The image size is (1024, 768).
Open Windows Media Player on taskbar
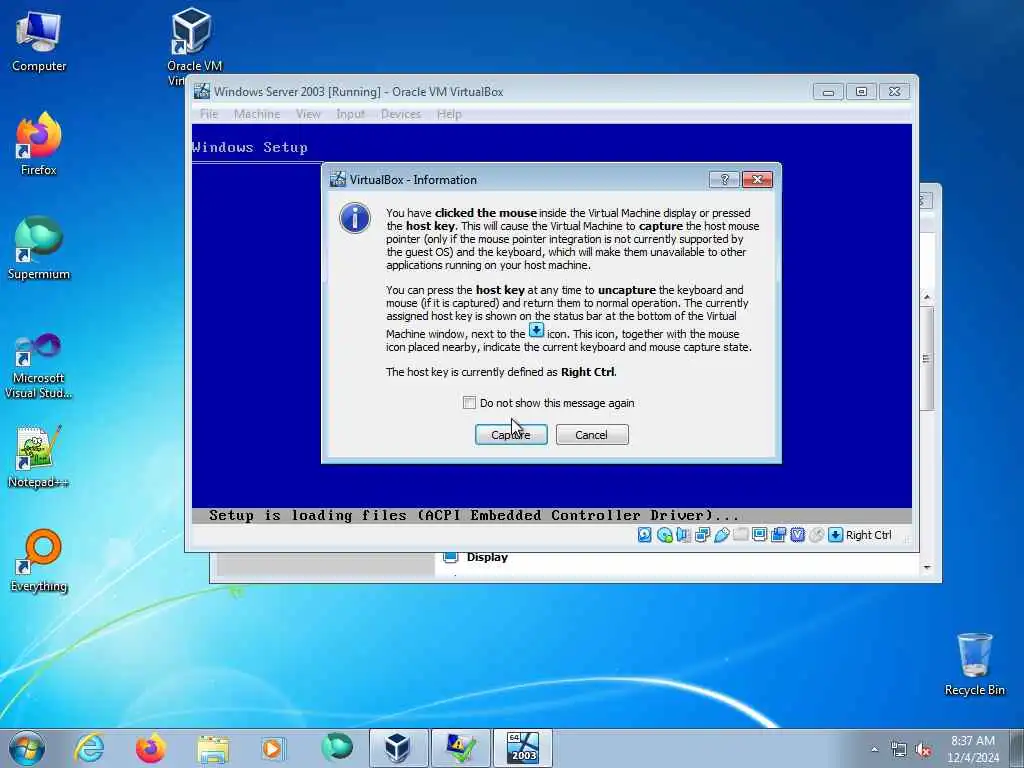click(x=272, y=748)
